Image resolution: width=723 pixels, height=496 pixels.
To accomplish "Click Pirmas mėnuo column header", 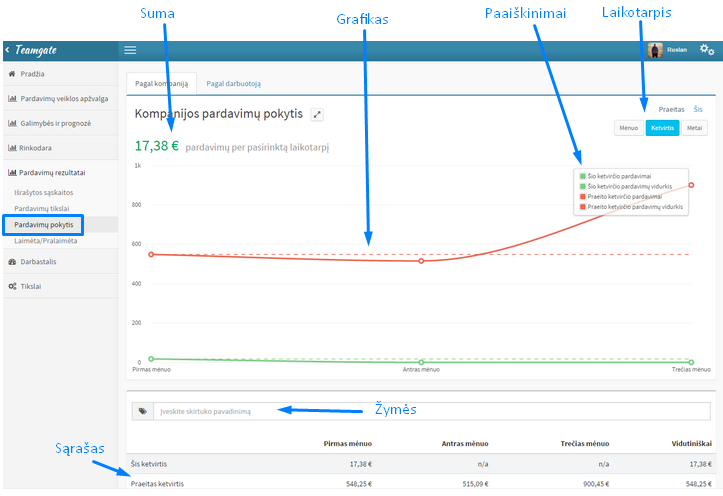I will 348,443.
